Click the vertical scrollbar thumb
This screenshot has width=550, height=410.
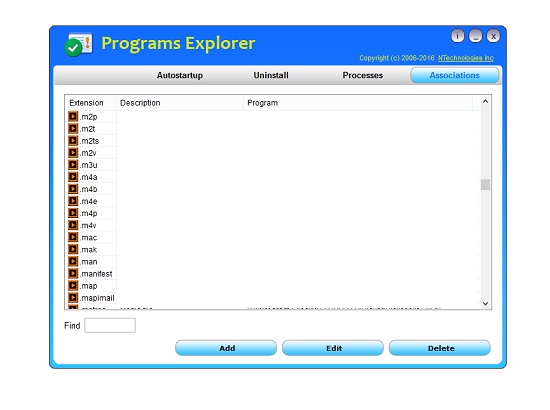(x=485, y=184)
